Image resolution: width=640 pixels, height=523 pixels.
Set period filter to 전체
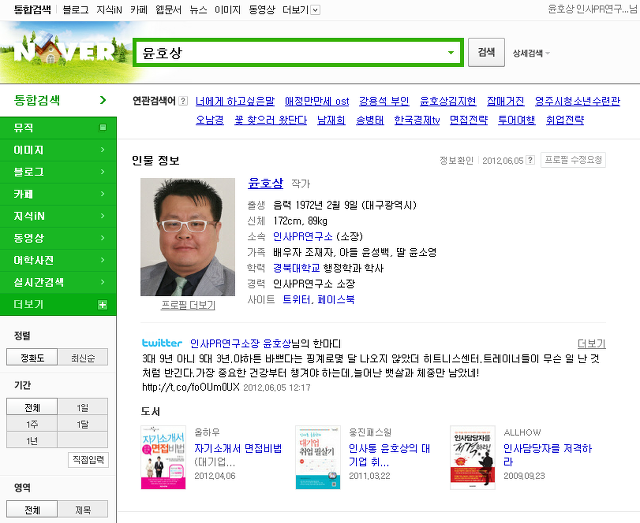coord(32,407)
